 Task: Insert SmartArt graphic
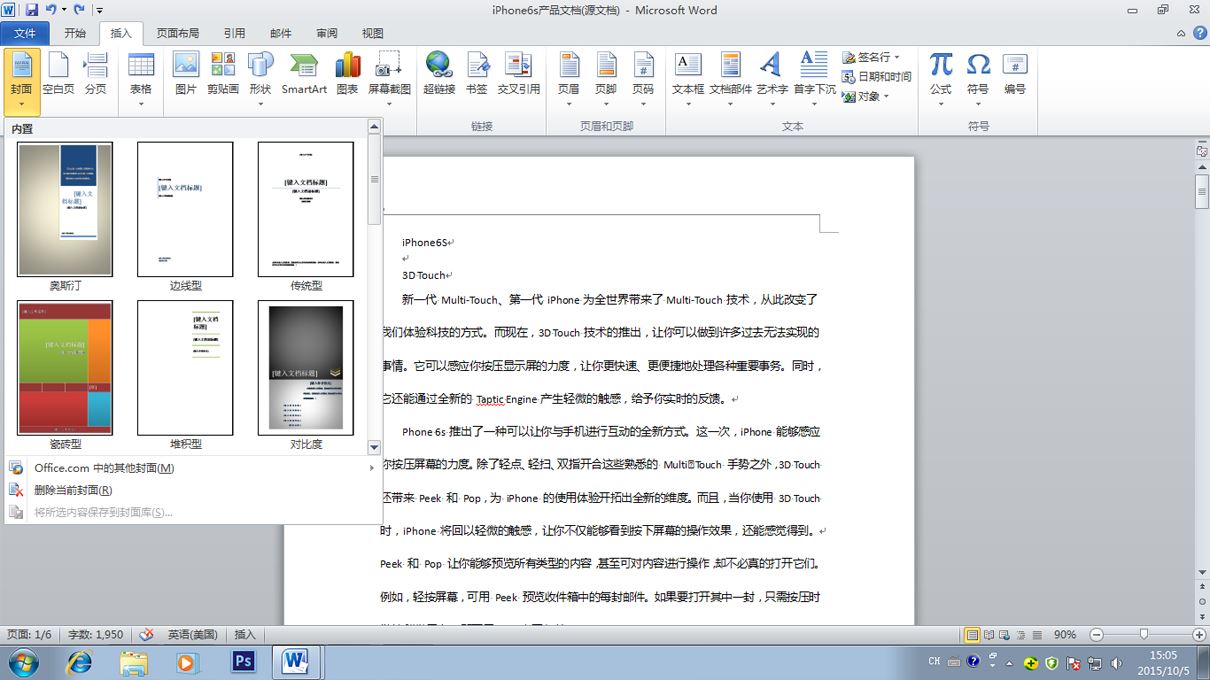tap(304, 75)
